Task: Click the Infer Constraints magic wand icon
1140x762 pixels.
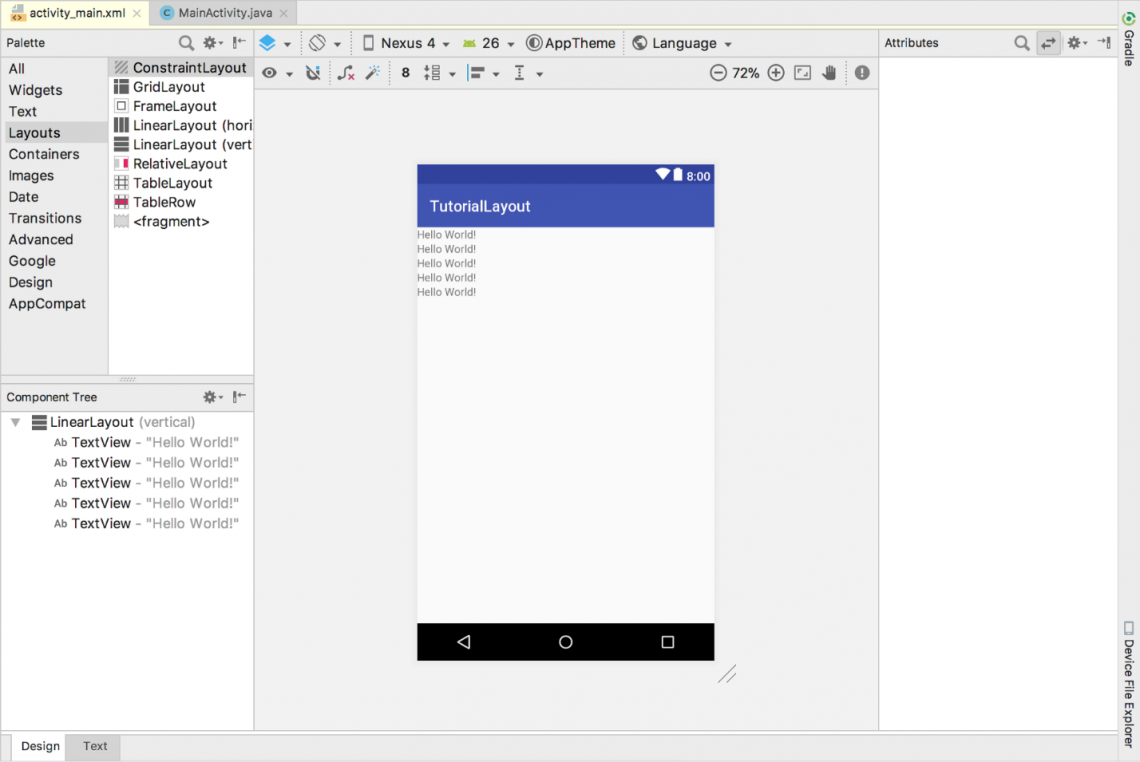Action: tap(375, 72)
